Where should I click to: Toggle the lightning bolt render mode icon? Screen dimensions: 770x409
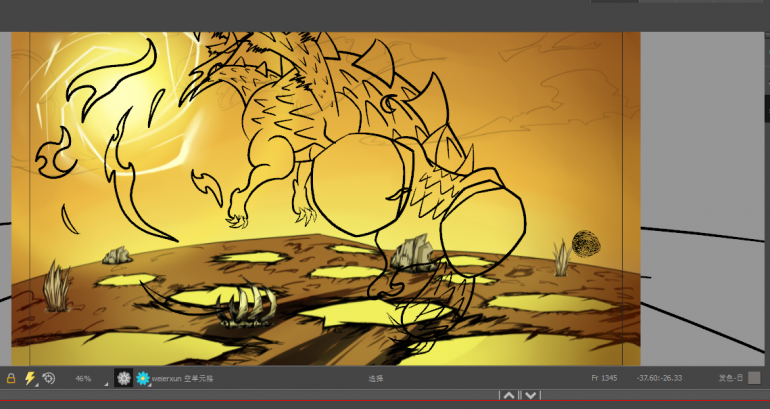(30, 379)
